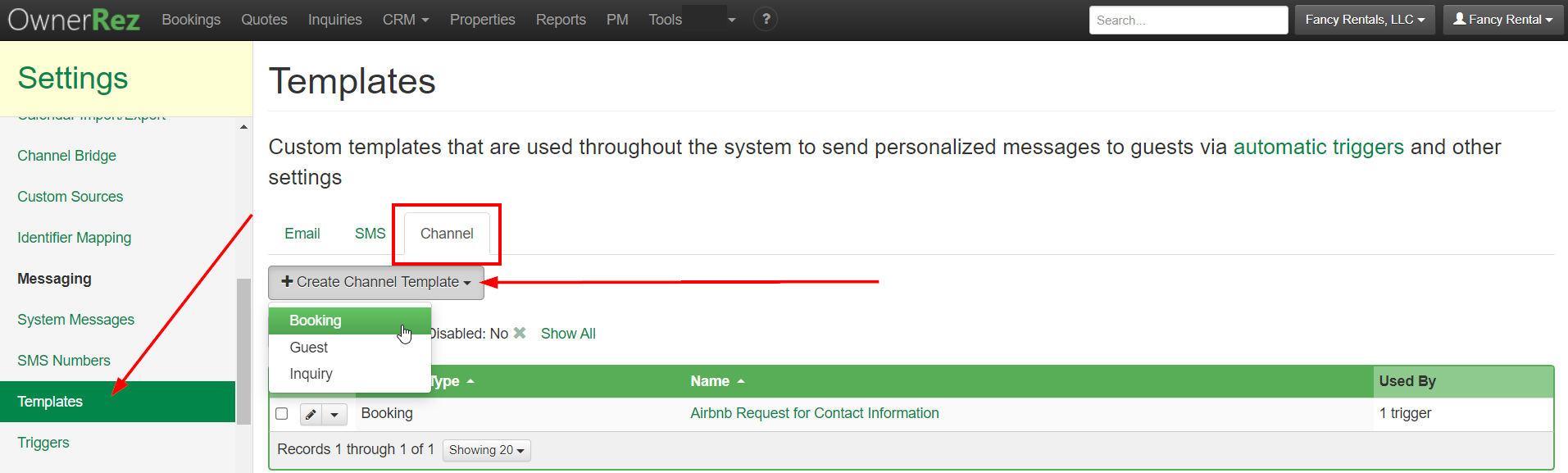Open Airbnb Request for Contact Information template
The image size is (1568, 473).
point(814,413)
